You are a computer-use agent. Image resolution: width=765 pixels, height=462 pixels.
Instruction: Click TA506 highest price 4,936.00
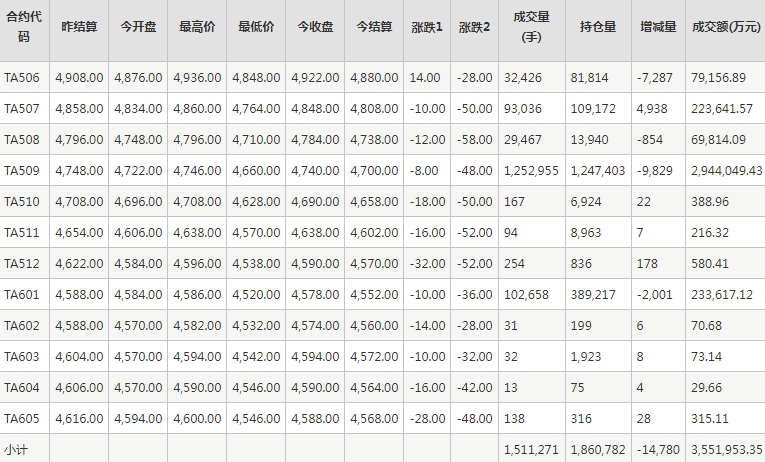197,78
